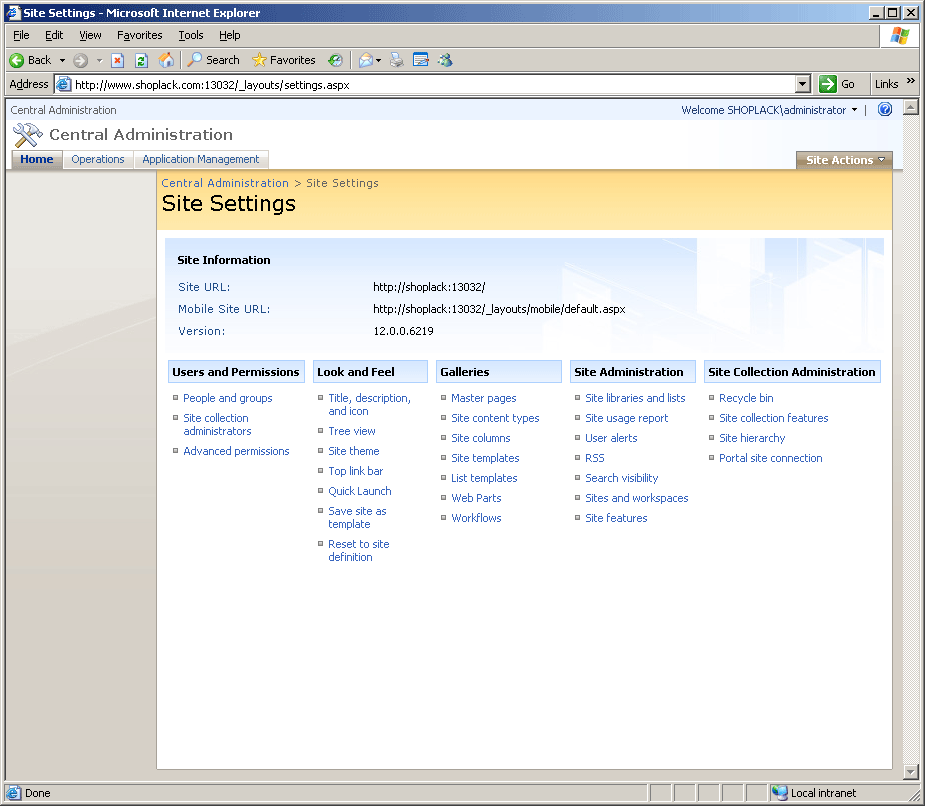Open the Tools menu

click(191, 35)
